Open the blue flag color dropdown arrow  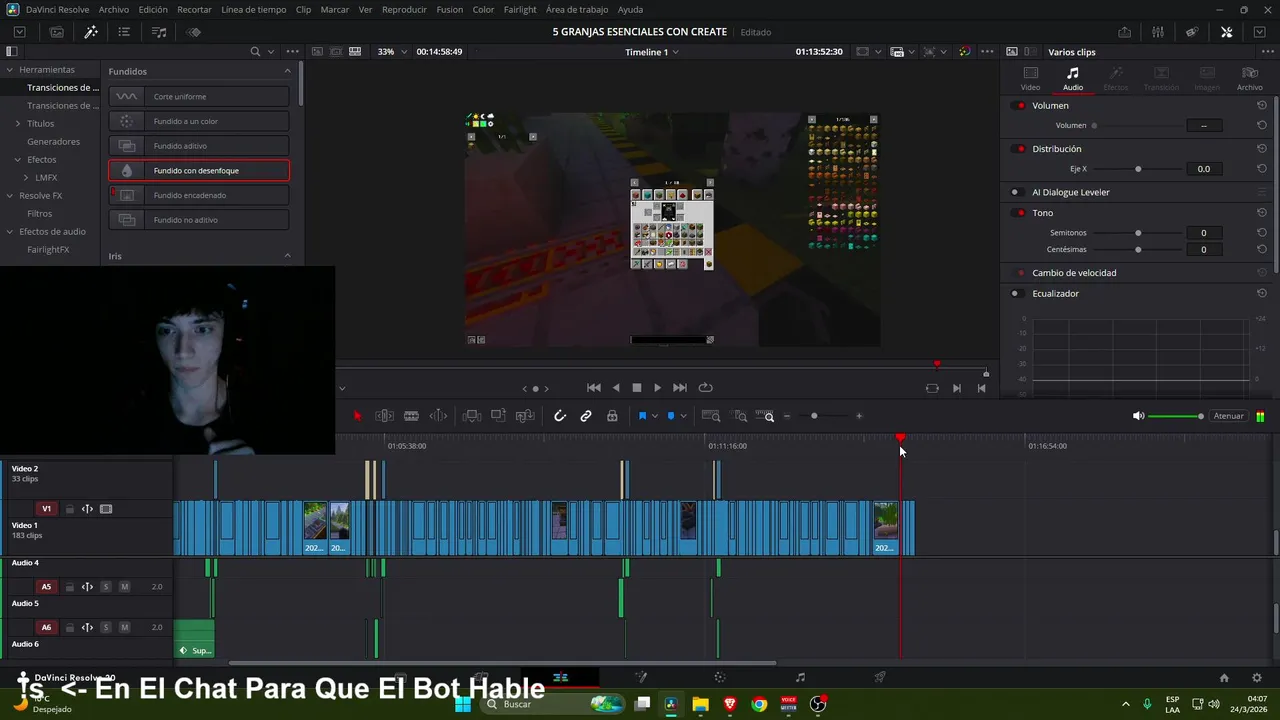pos(655,416)
